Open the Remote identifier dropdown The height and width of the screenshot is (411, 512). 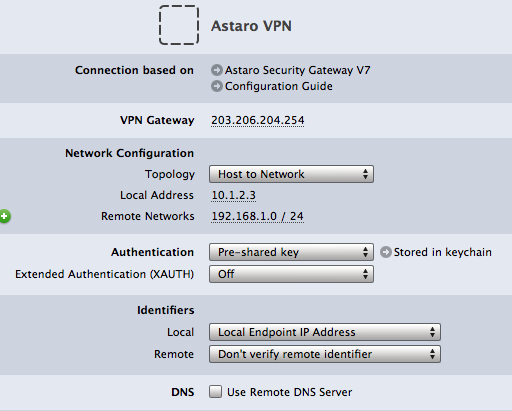[x=325, y=354]
